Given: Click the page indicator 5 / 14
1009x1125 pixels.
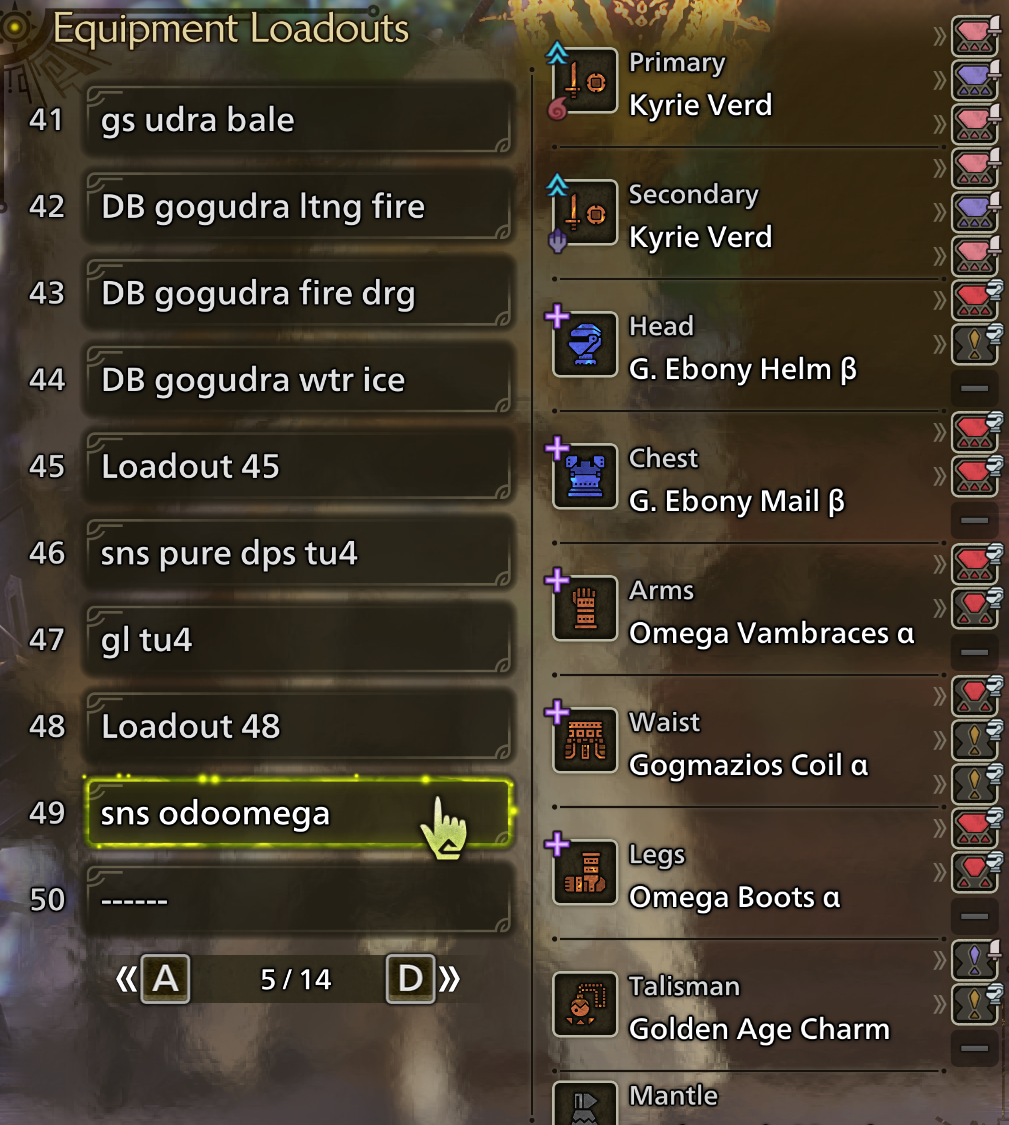Looking at the screenshot, I should [296, 979].
